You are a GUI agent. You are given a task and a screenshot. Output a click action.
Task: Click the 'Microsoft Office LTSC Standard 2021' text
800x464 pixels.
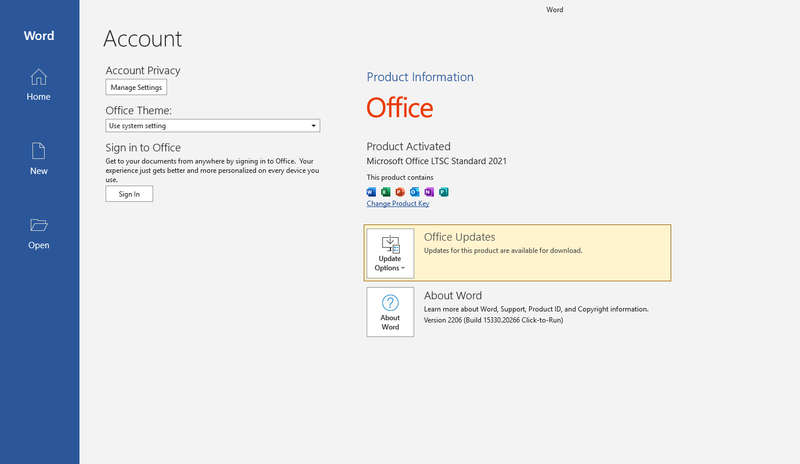coord(437,161)
